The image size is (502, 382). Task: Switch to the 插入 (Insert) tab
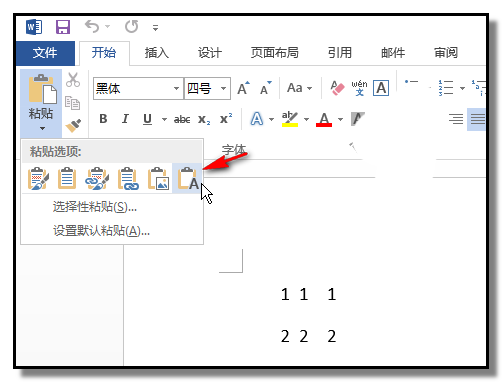tap(157, 53)
